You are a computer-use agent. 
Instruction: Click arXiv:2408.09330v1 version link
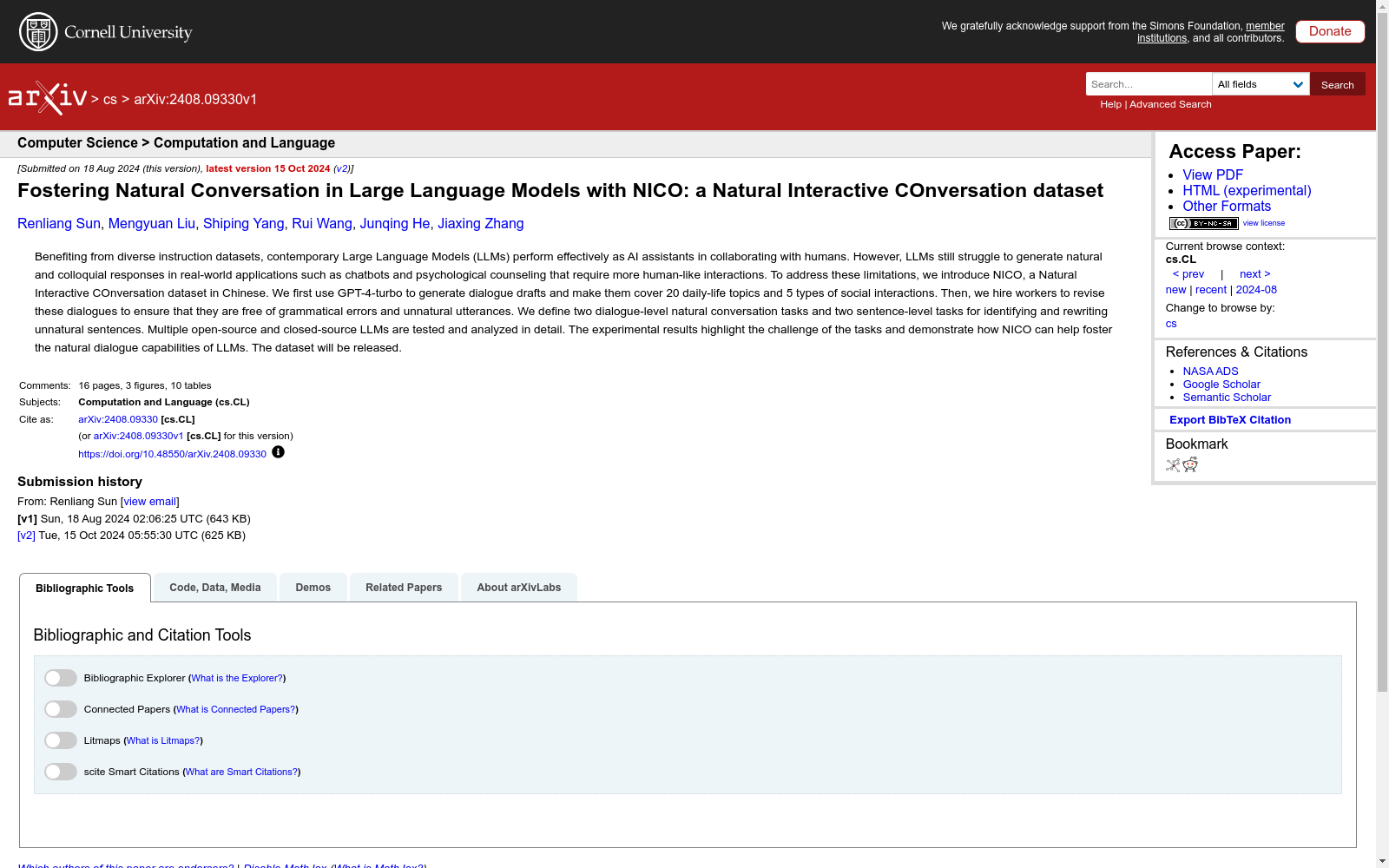139,436
